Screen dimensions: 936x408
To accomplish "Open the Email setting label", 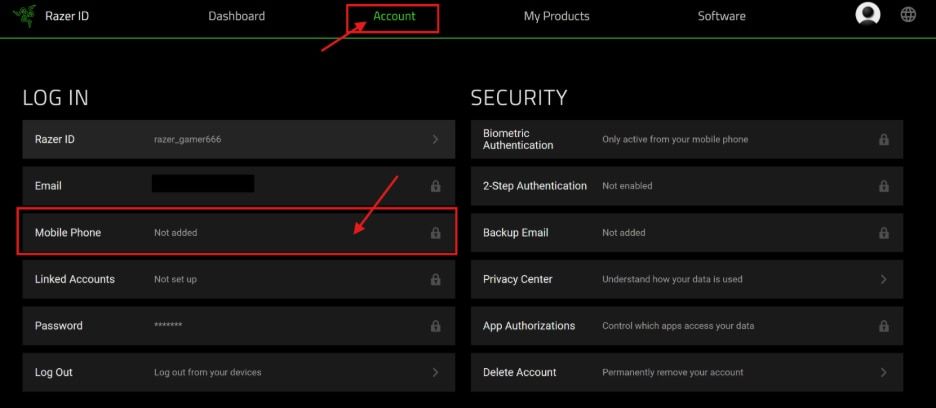I will 48,186.
